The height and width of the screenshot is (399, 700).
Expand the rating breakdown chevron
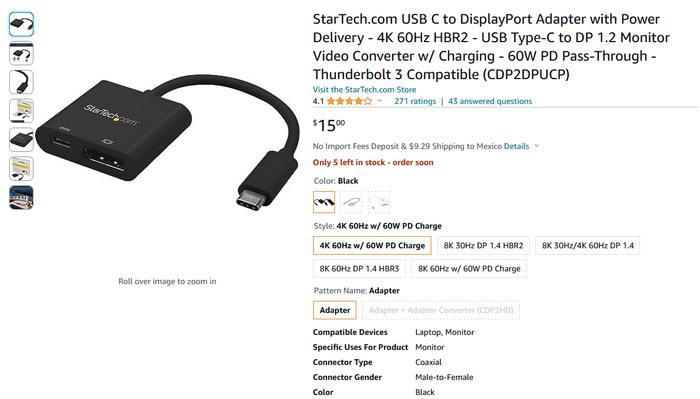pos(380,101)
